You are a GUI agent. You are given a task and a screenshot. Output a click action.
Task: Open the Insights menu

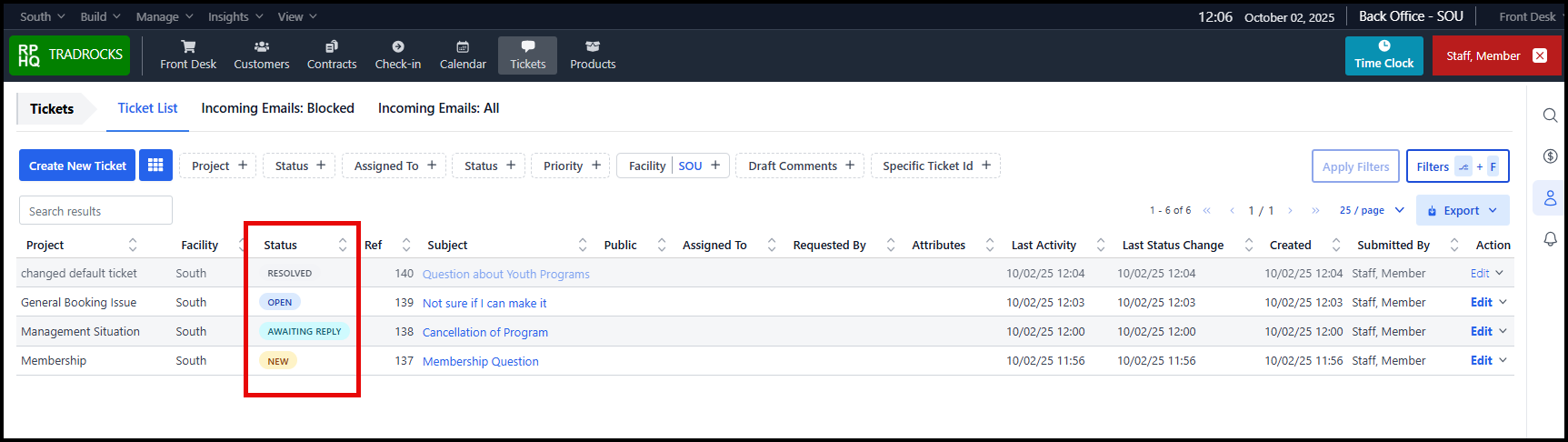[x=235, y=16]
